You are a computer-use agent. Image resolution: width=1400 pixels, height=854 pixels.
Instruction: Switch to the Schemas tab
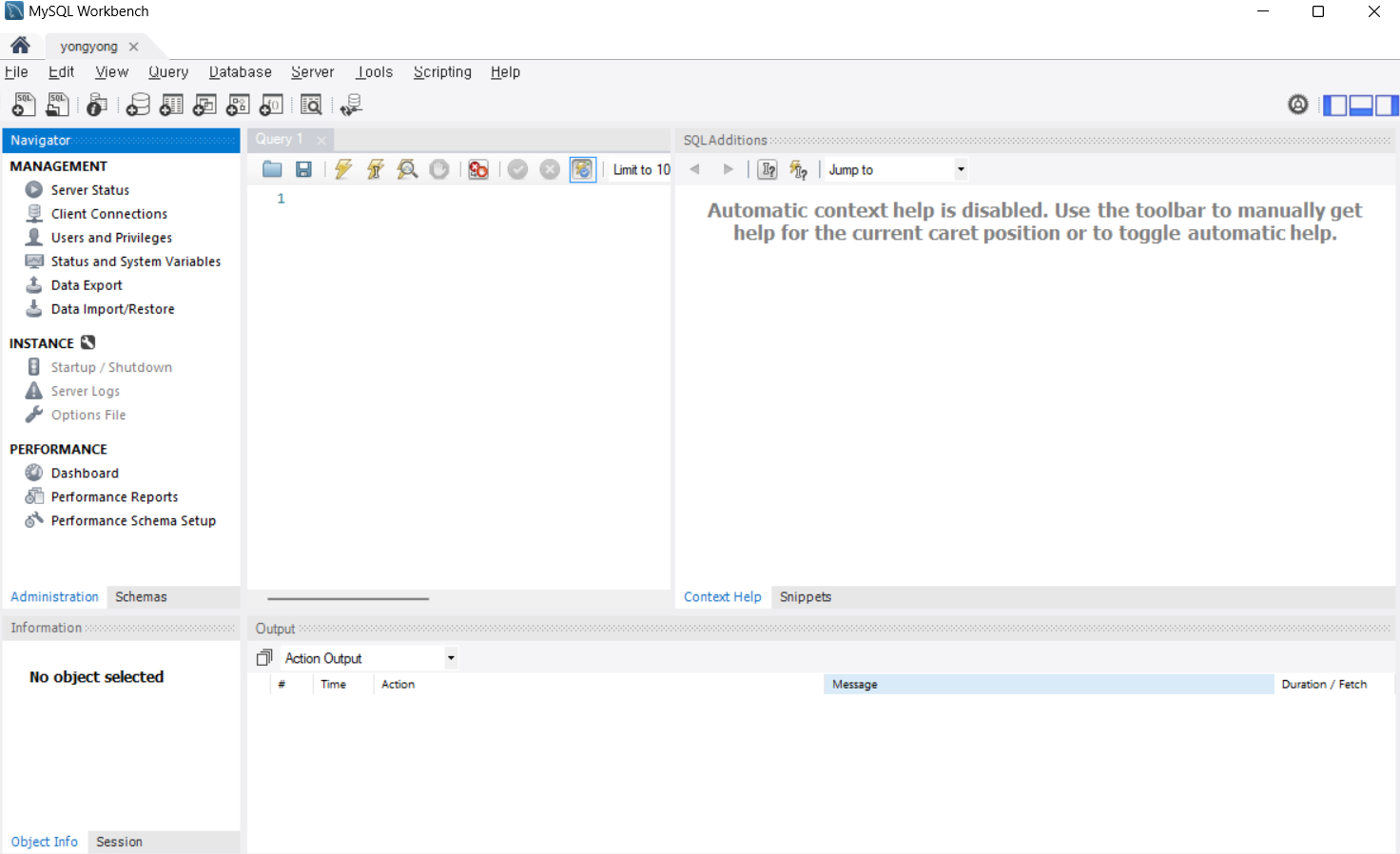click(141, 596)
